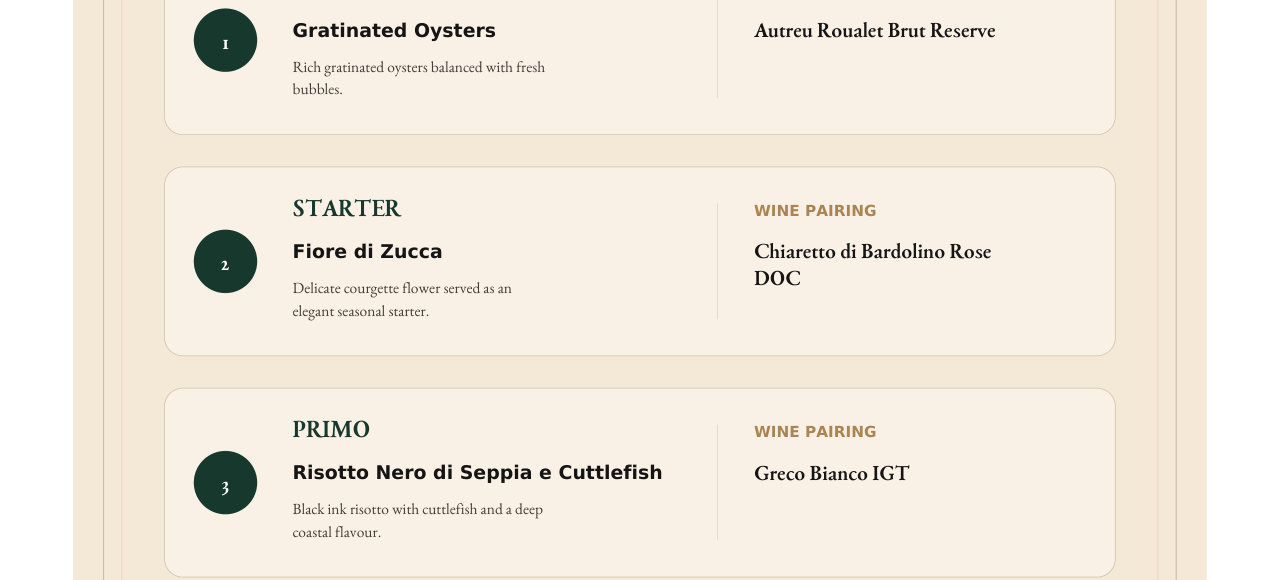Click the course number 3 circle
1280x580 pixels.
225,482
